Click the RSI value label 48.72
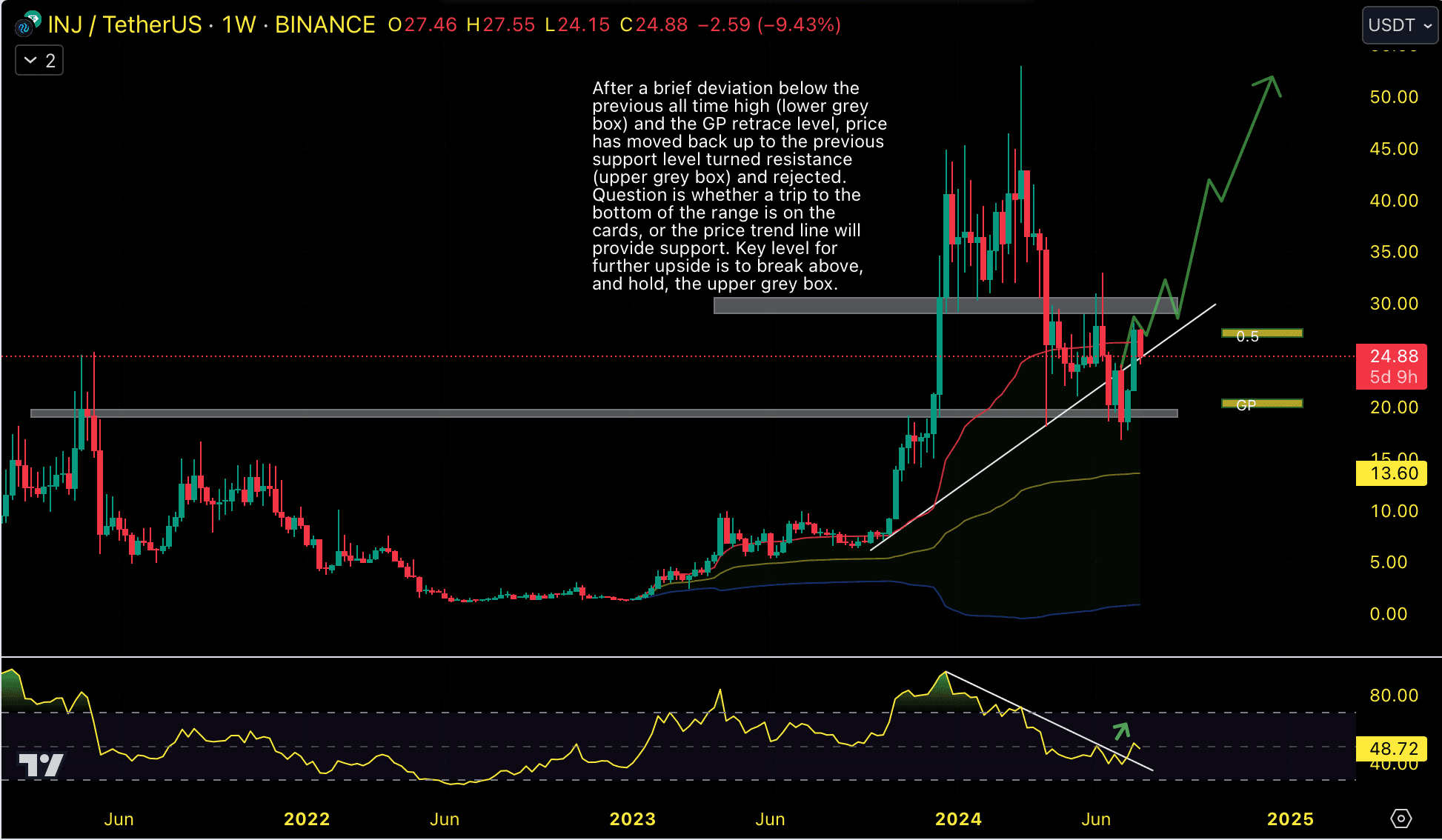This screenshot has height=840, width=1442. (1392, 749)
